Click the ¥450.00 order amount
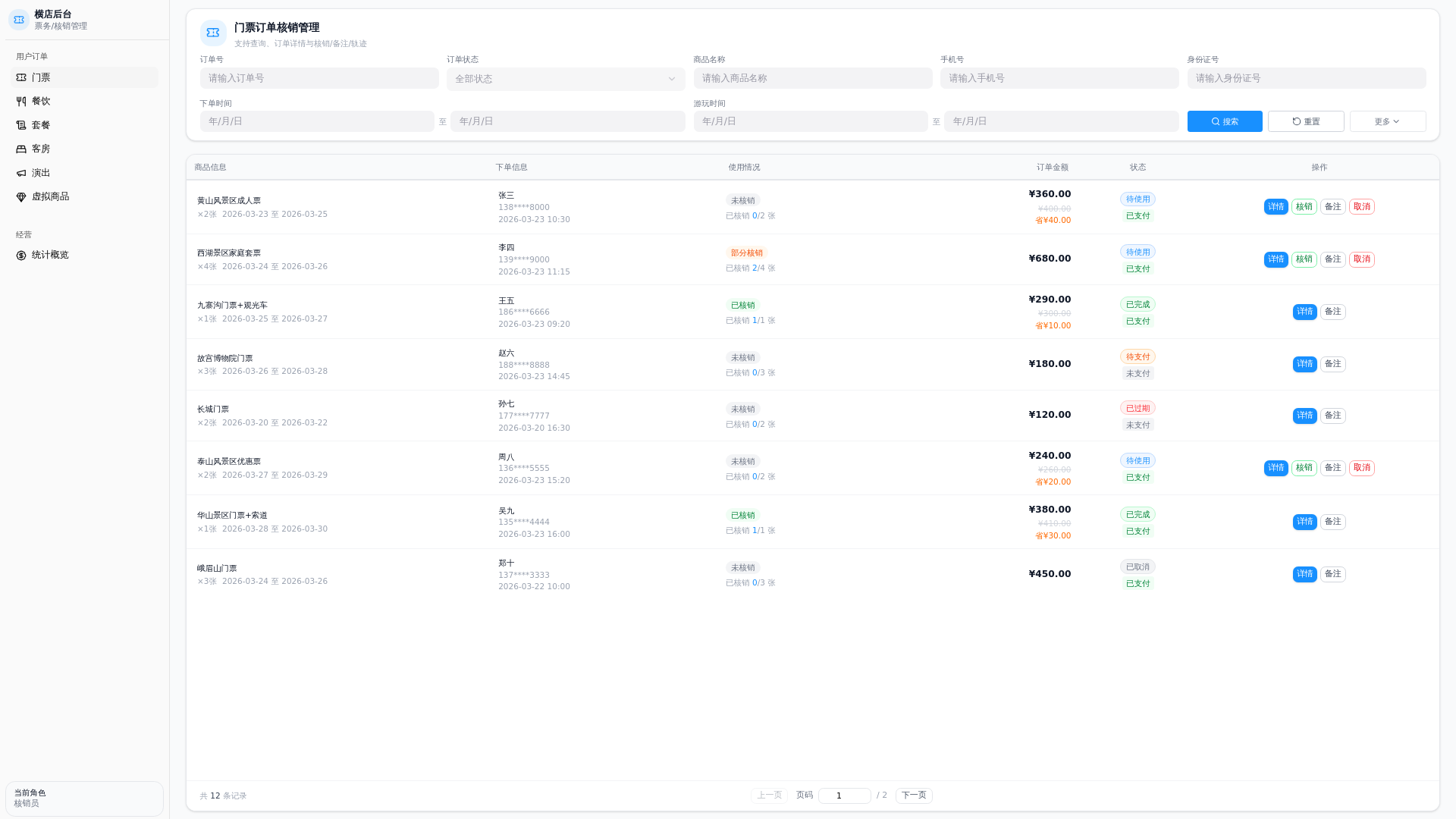 click(1050, 574)
